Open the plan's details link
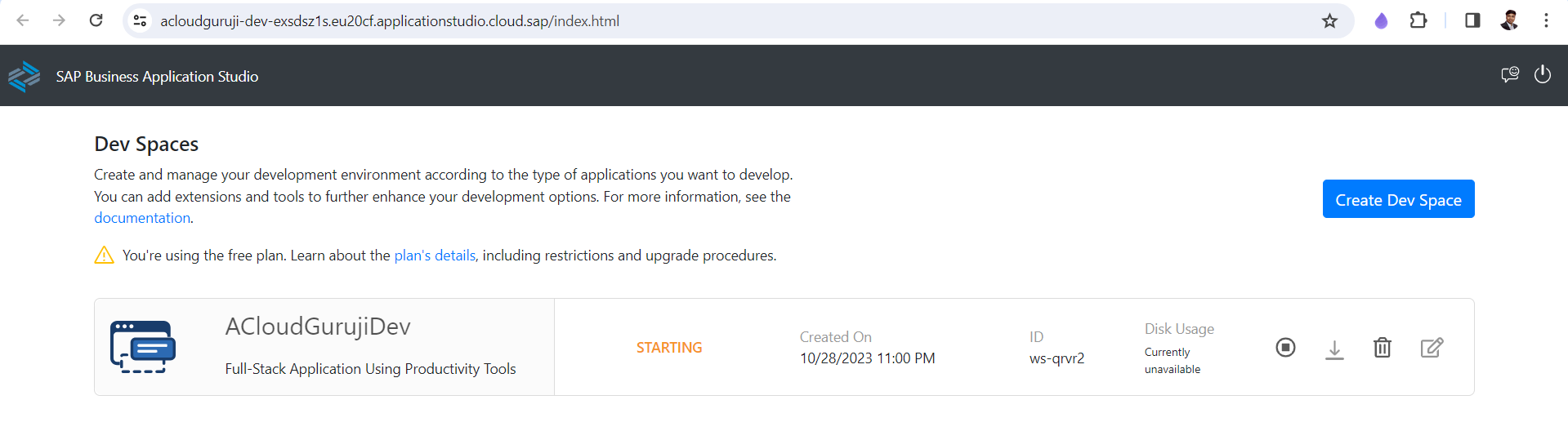This screenshot has width=1568, height=440. [435, 256]
